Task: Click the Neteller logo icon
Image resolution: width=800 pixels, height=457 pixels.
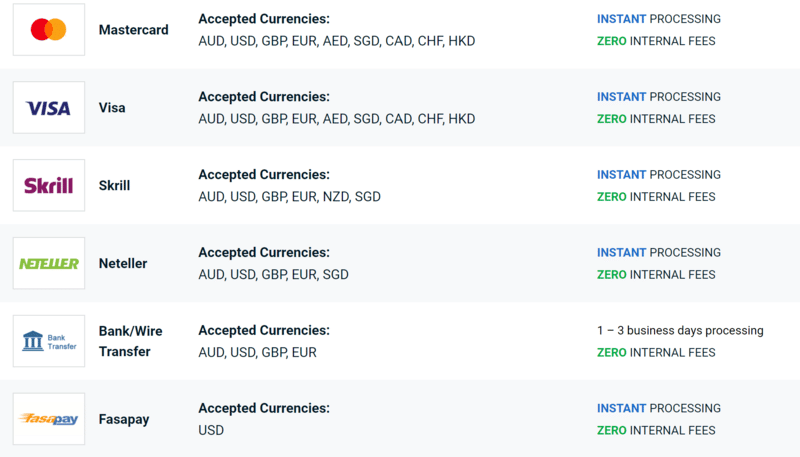Action: point(48,263)
